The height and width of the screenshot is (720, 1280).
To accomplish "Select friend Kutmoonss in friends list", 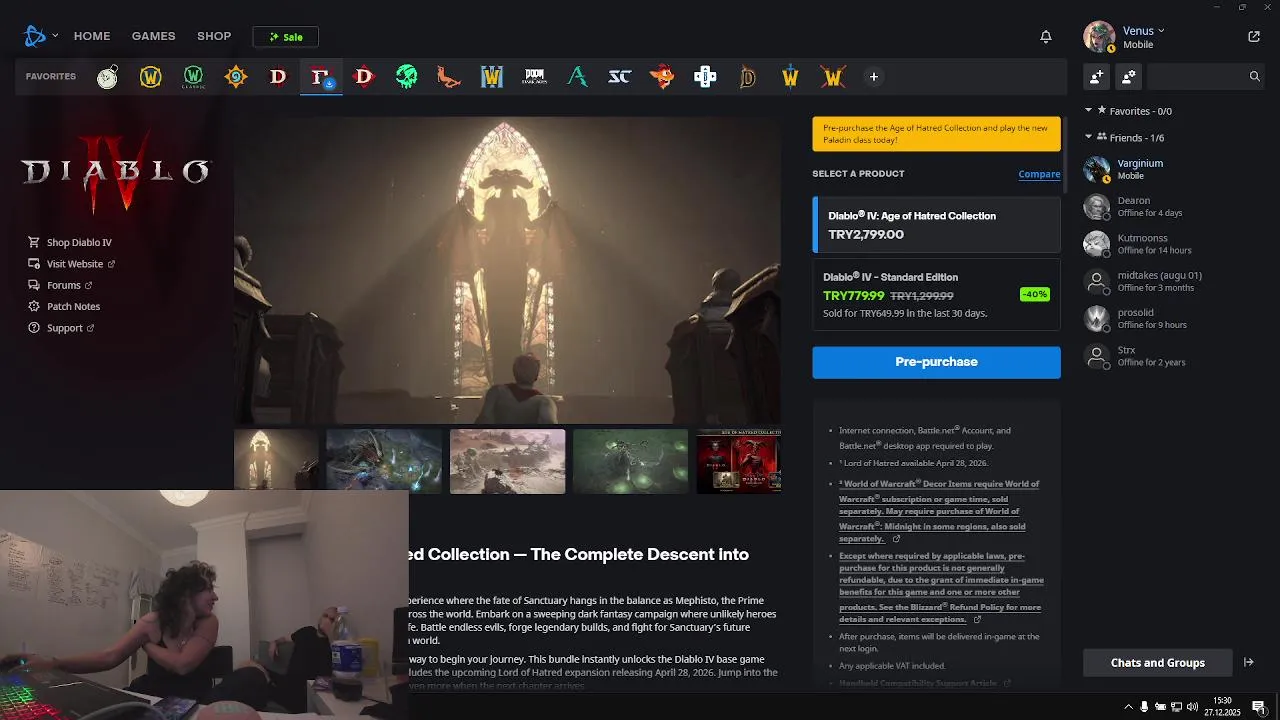I will click(1173, 244).
